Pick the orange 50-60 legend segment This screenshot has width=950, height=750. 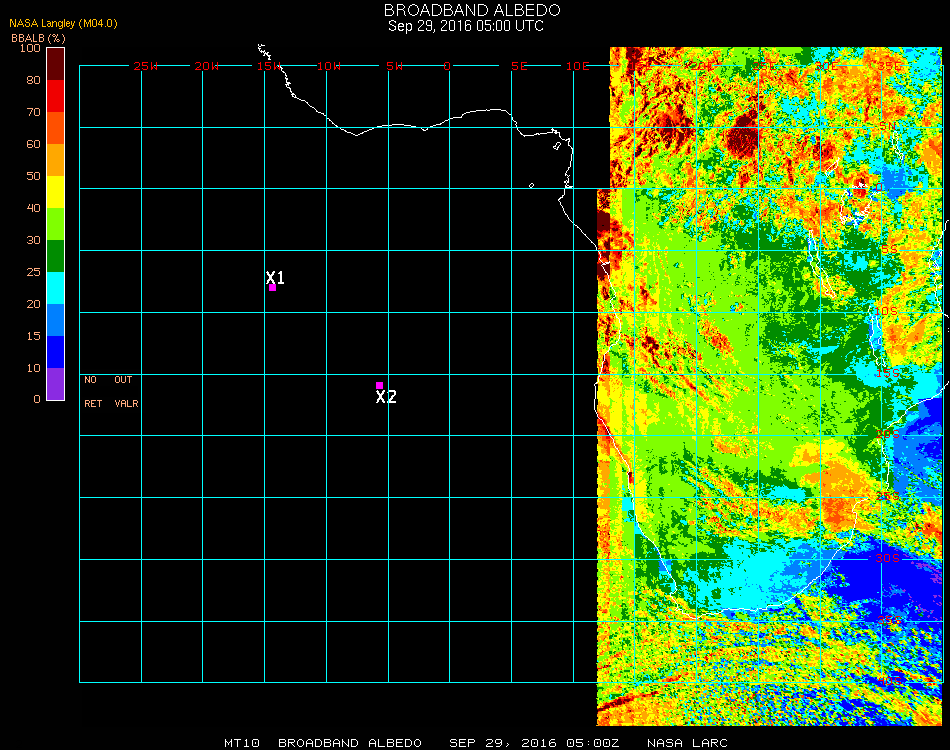click(x=55, y=160)
